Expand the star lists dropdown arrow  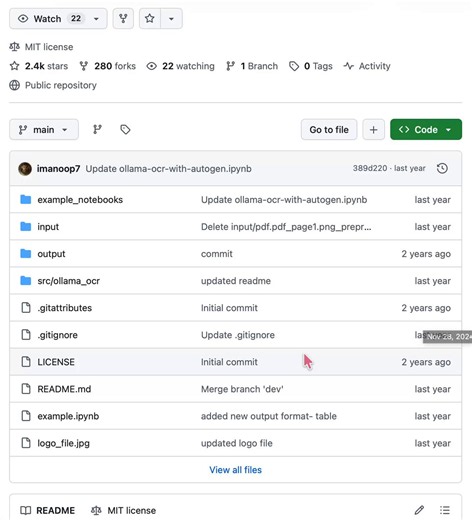click(x=171, y=19)
